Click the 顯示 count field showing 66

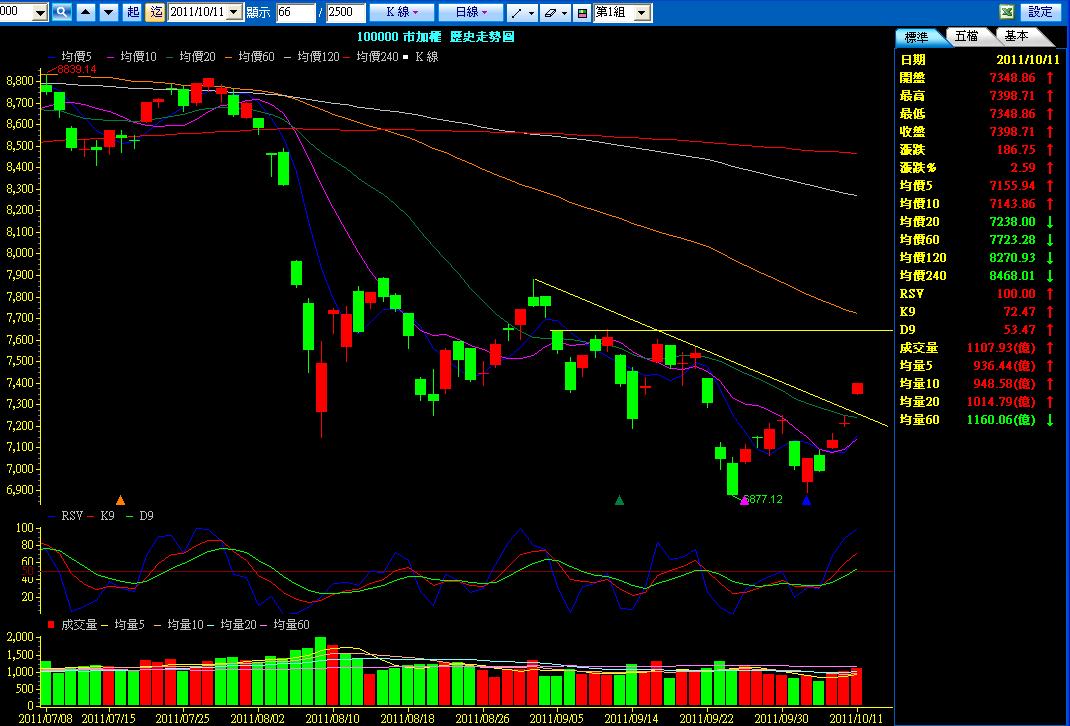pos(295,12)
